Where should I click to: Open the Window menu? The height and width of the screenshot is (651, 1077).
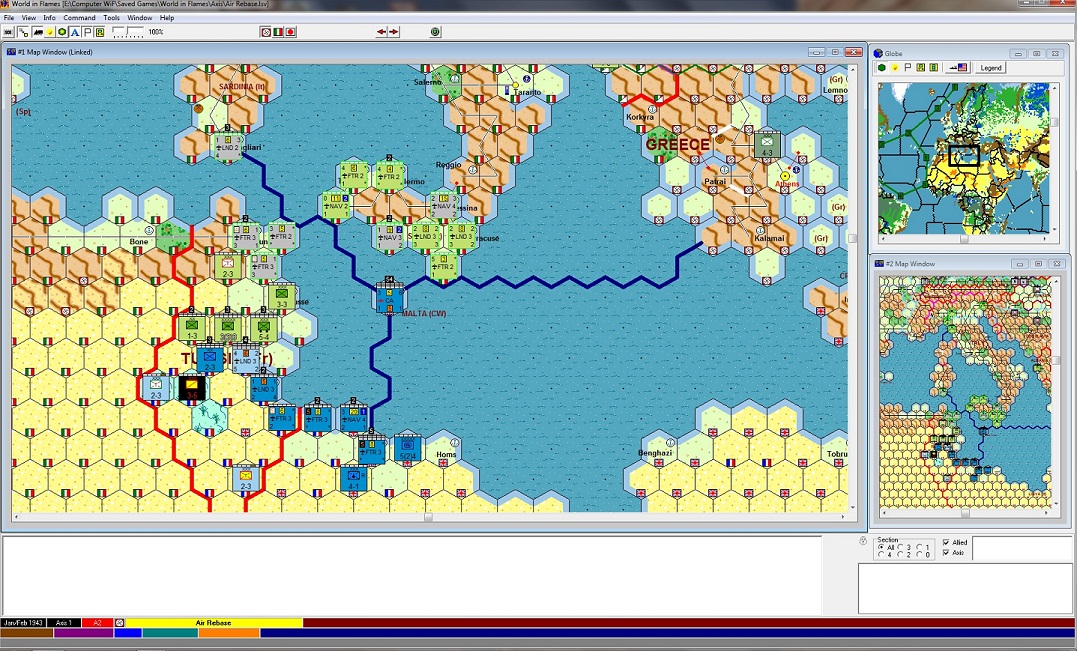(x=139, y=18)
